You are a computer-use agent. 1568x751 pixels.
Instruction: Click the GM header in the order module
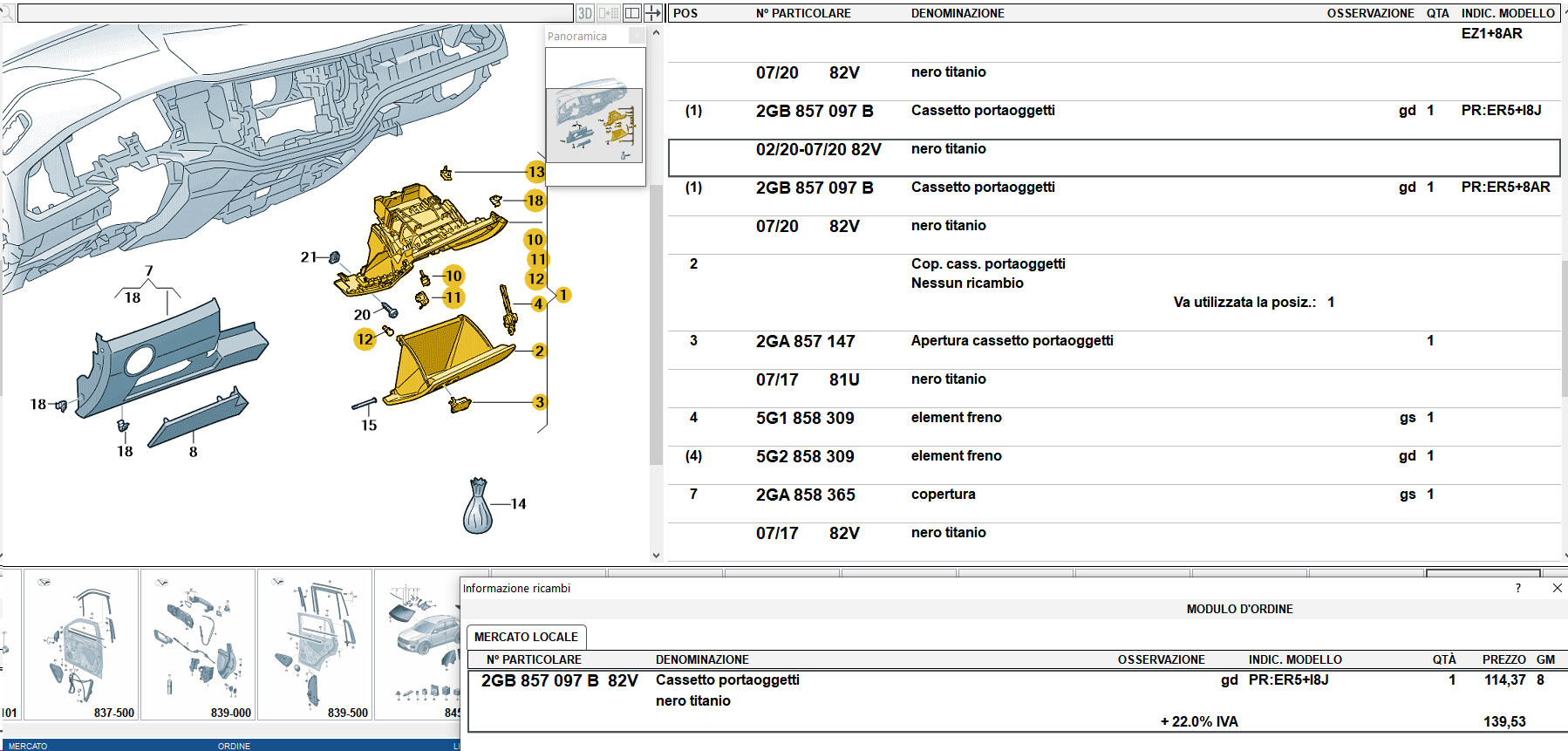(x=1545, y=659)
